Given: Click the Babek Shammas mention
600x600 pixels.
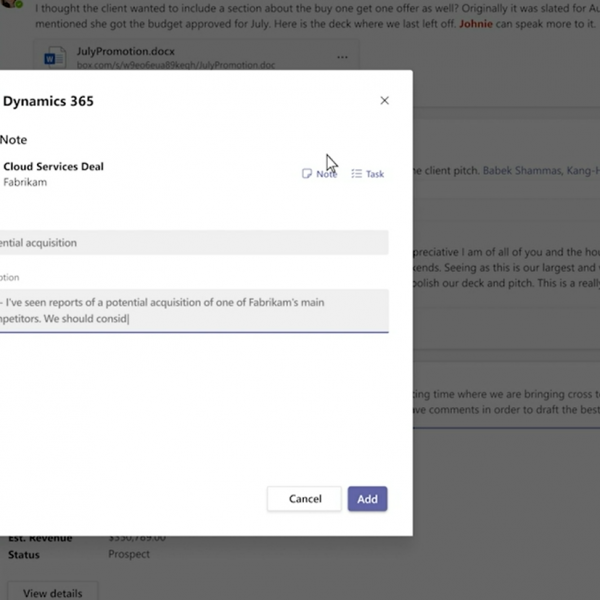Looking at the screenshot, I should pos(522,171).
